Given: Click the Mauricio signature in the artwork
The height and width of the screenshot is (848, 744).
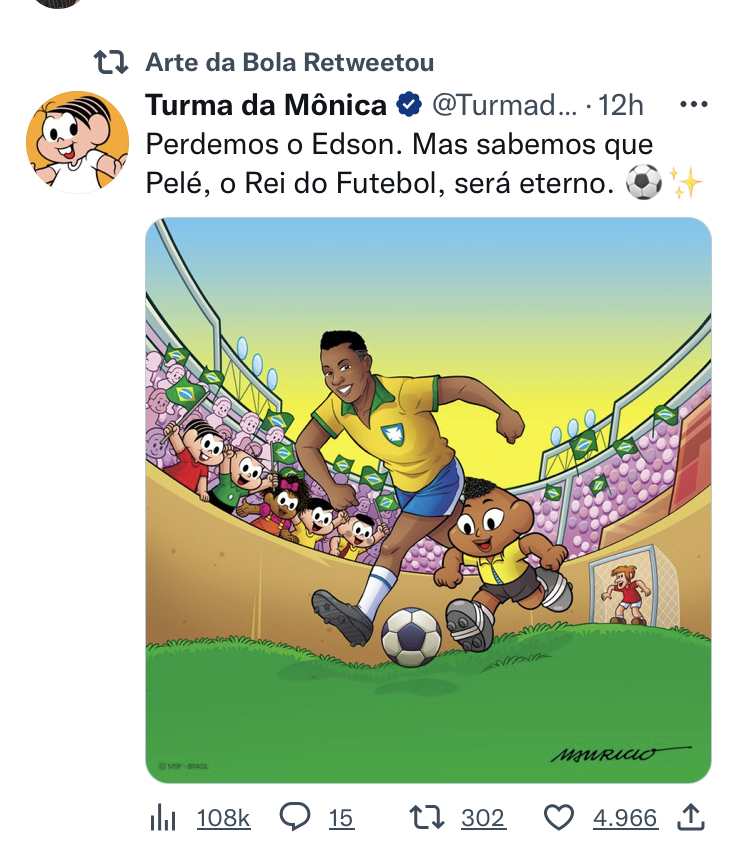Looking at the screenshot, I should 619,752.
